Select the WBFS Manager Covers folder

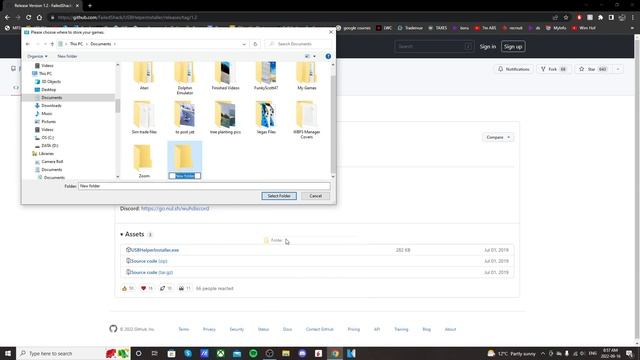[307, 120]
